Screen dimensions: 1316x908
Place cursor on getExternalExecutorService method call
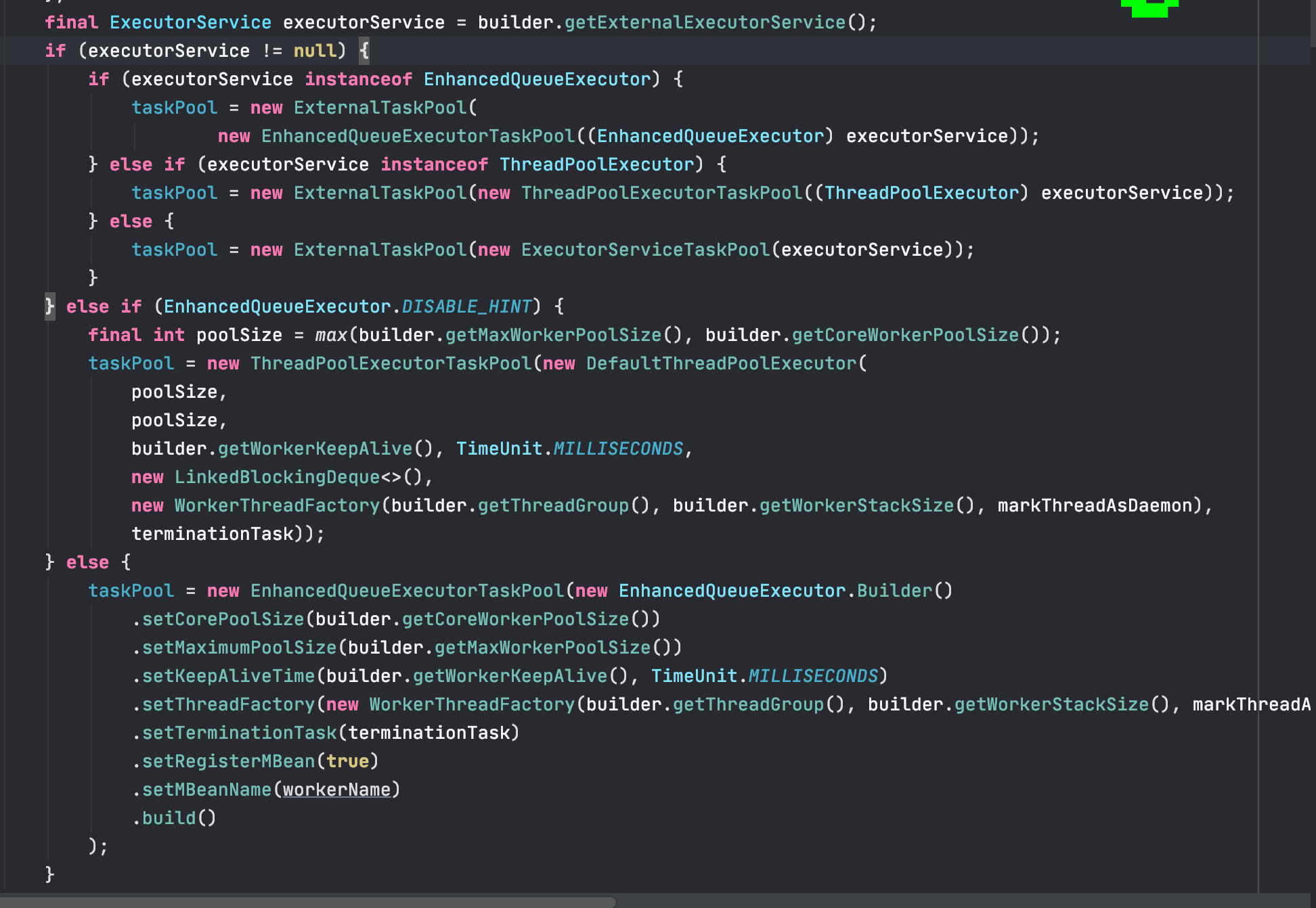coord(705,22)
